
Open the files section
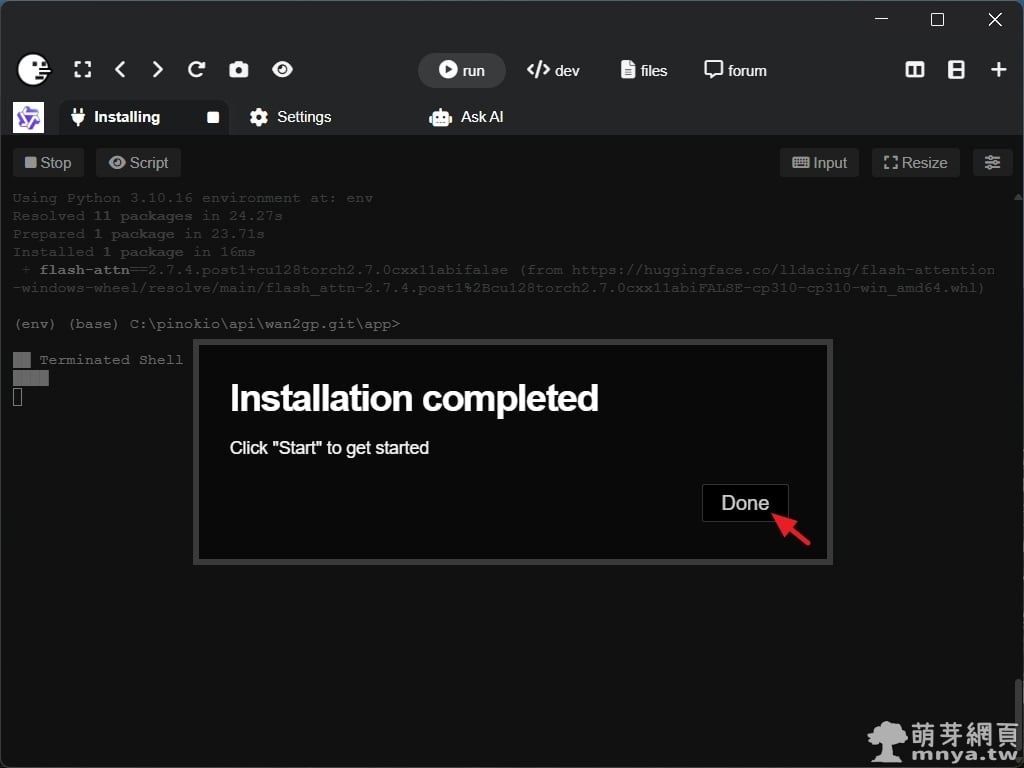pyautogui.click(x=644, y=70)
